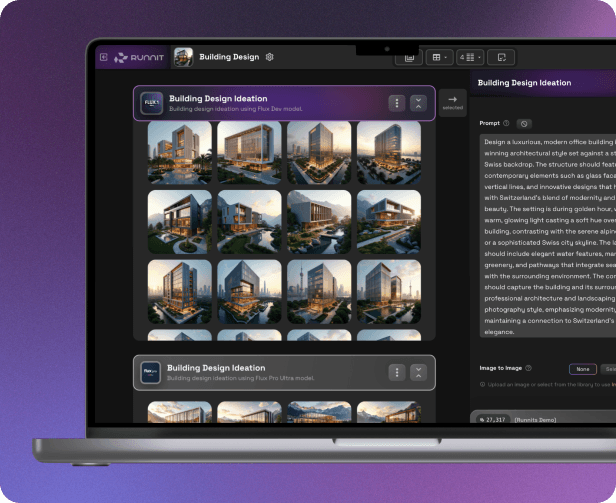Click the button beside the Prompt help icon

coord(524,123)
